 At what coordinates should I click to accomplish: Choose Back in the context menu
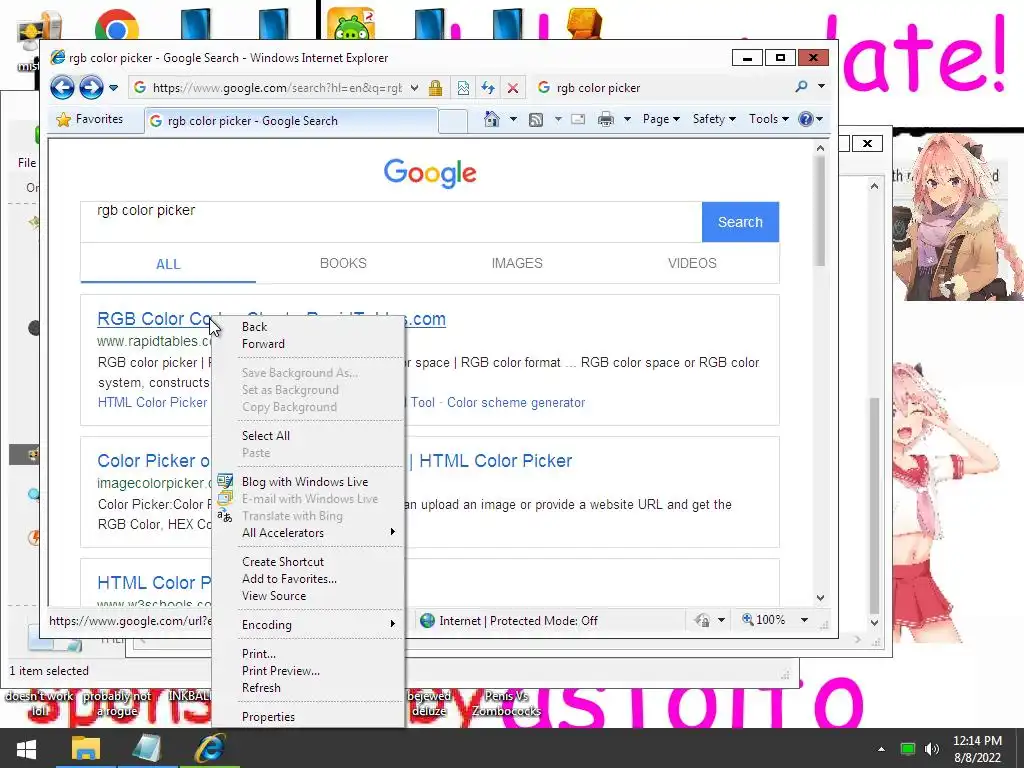coord(308,327)
